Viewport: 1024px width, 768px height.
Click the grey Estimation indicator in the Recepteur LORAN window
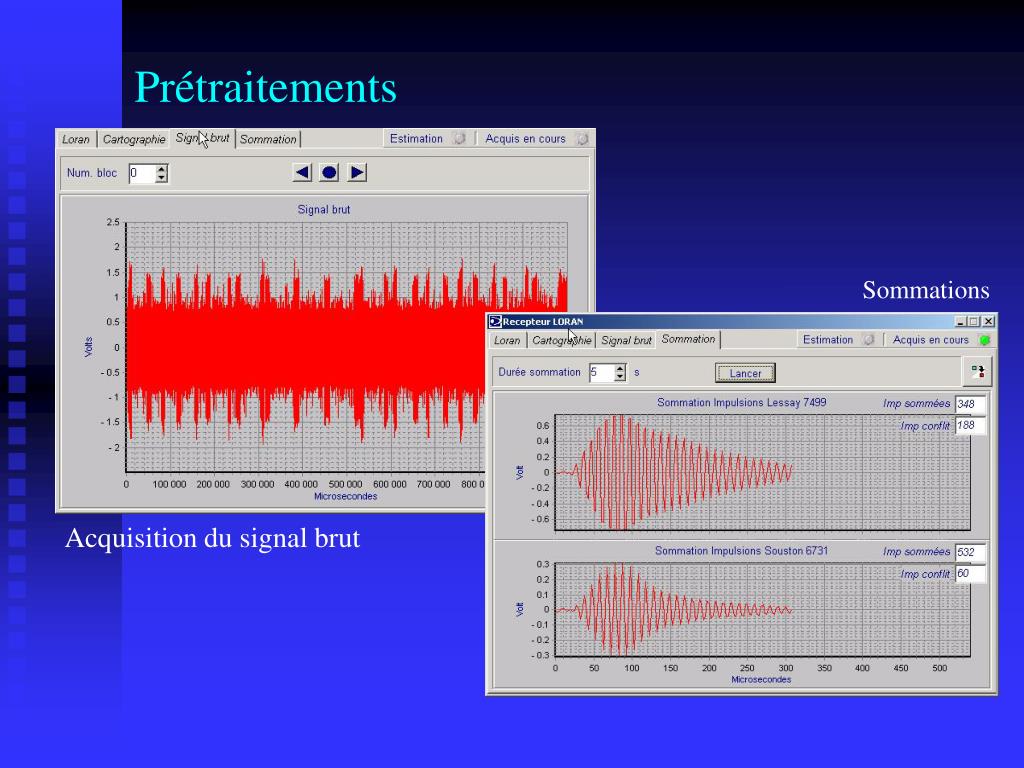869,340
